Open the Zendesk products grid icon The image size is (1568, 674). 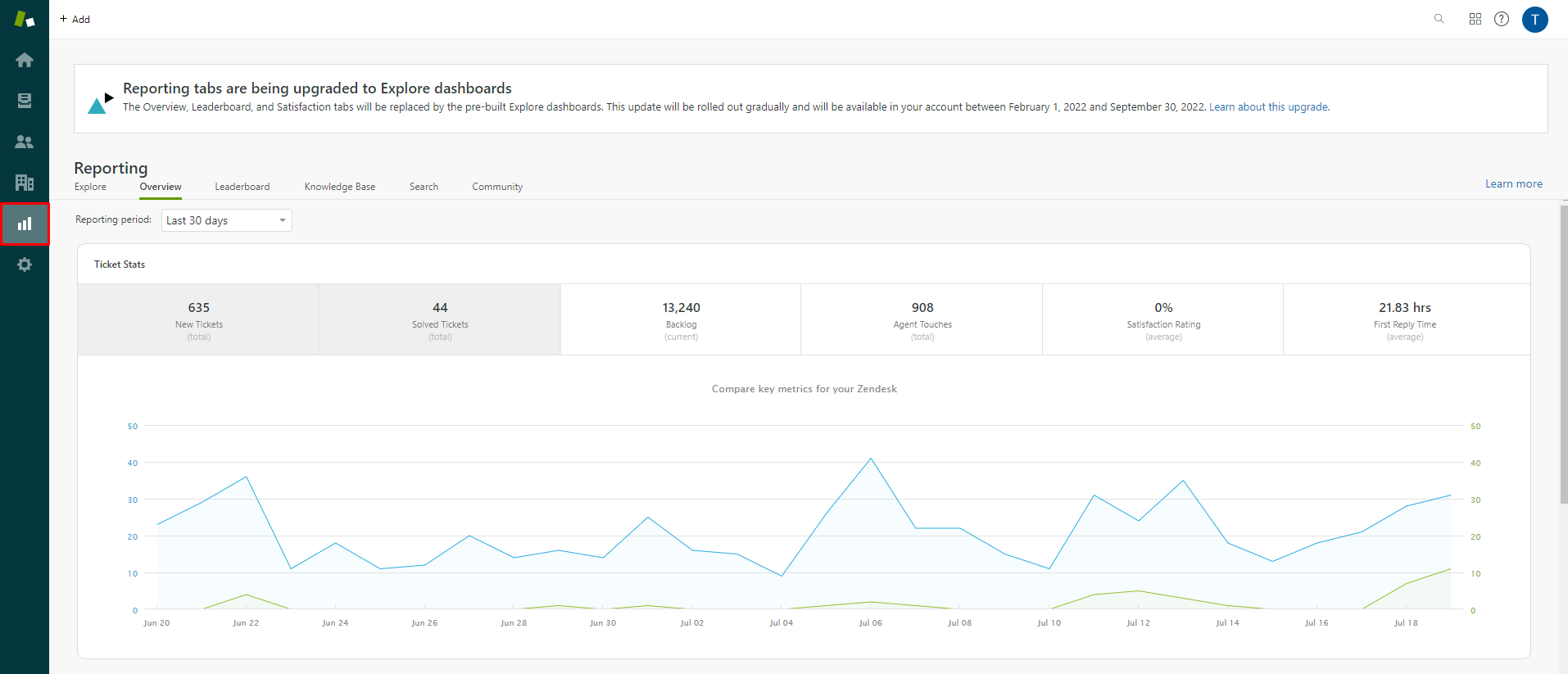click(x=1475, y=19)
